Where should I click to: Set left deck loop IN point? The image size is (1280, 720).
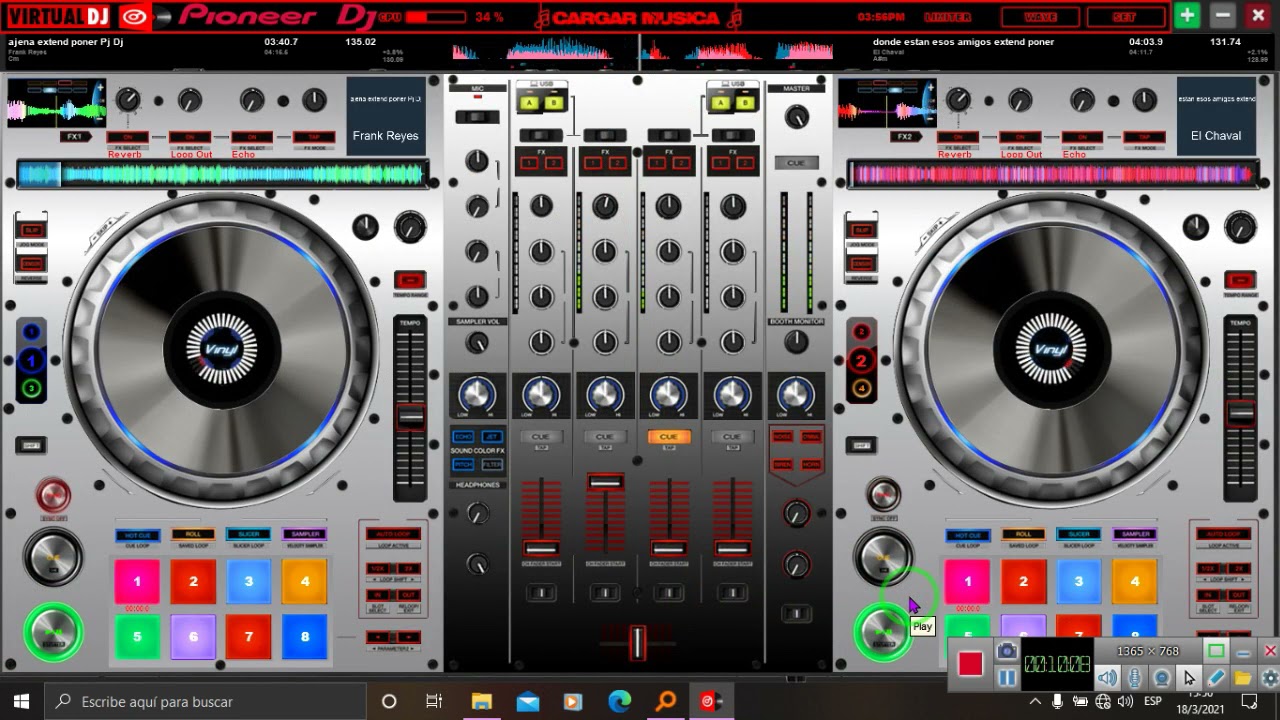377,595
